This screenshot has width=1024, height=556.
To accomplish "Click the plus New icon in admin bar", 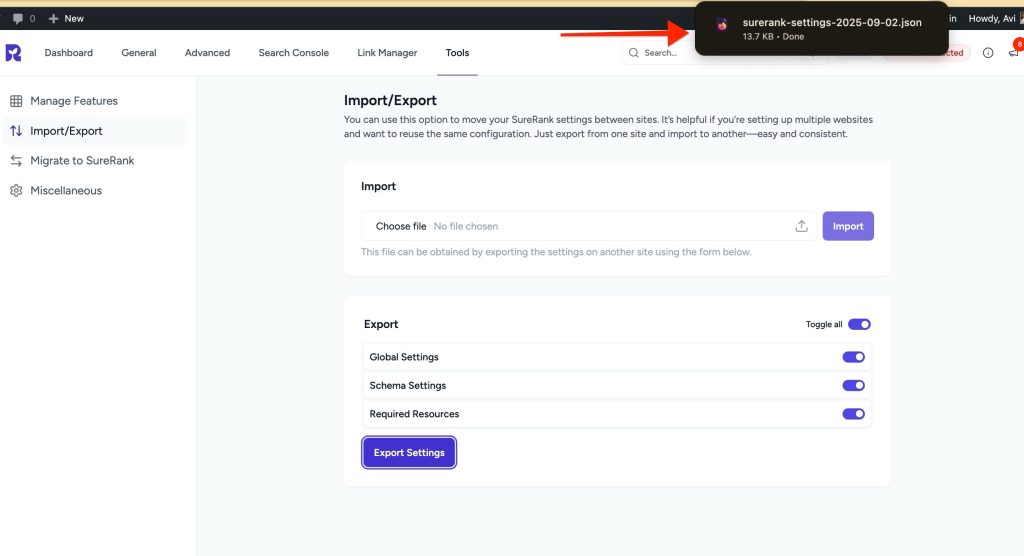I will [54, 18].
